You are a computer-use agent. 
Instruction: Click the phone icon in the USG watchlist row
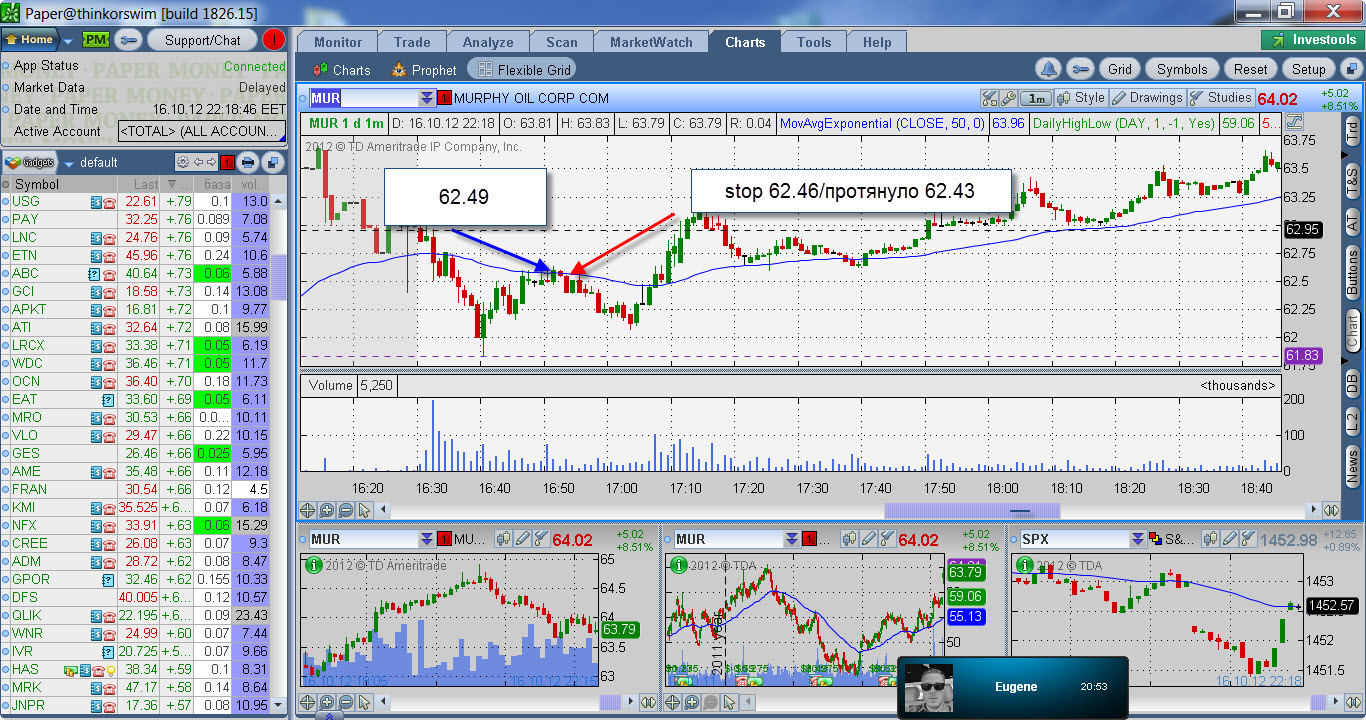click(x=110, y=201)
